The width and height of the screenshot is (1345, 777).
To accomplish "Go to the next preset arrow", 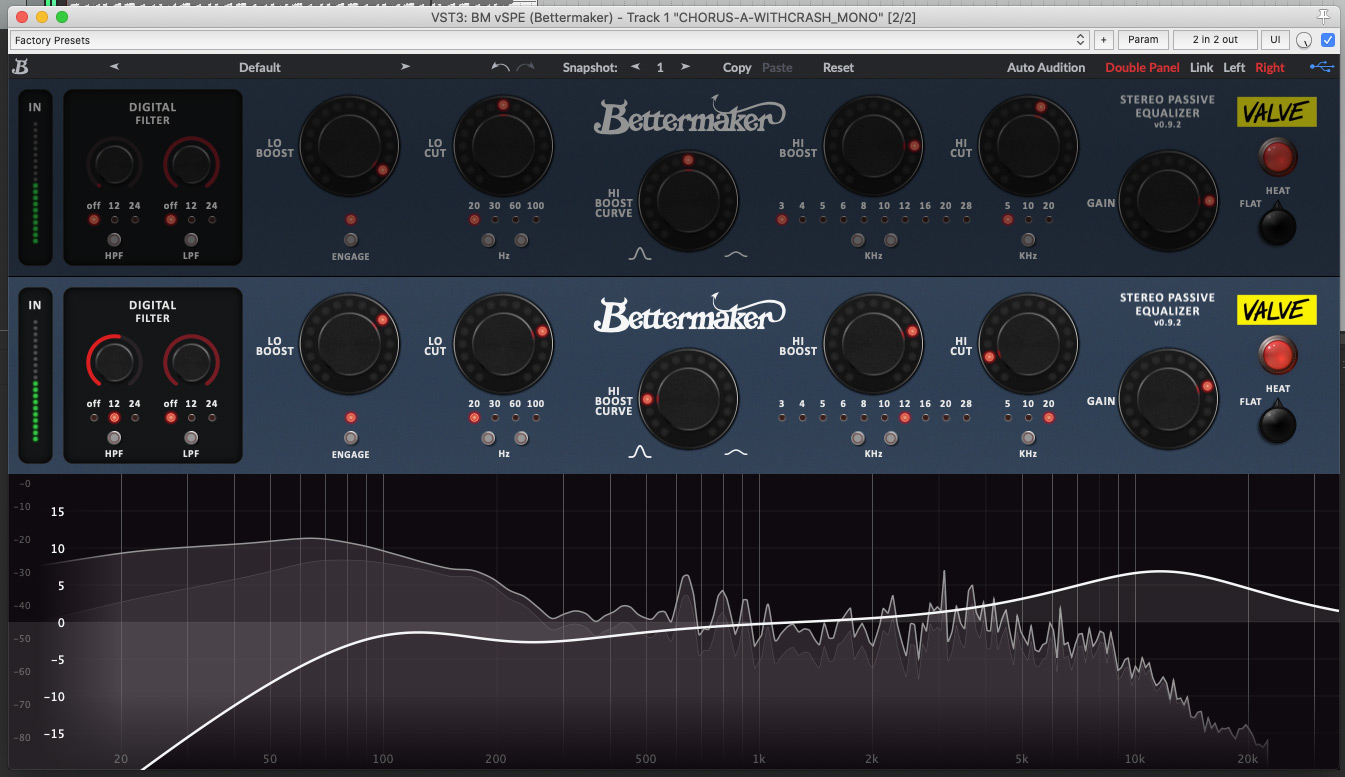I will 405,67.
